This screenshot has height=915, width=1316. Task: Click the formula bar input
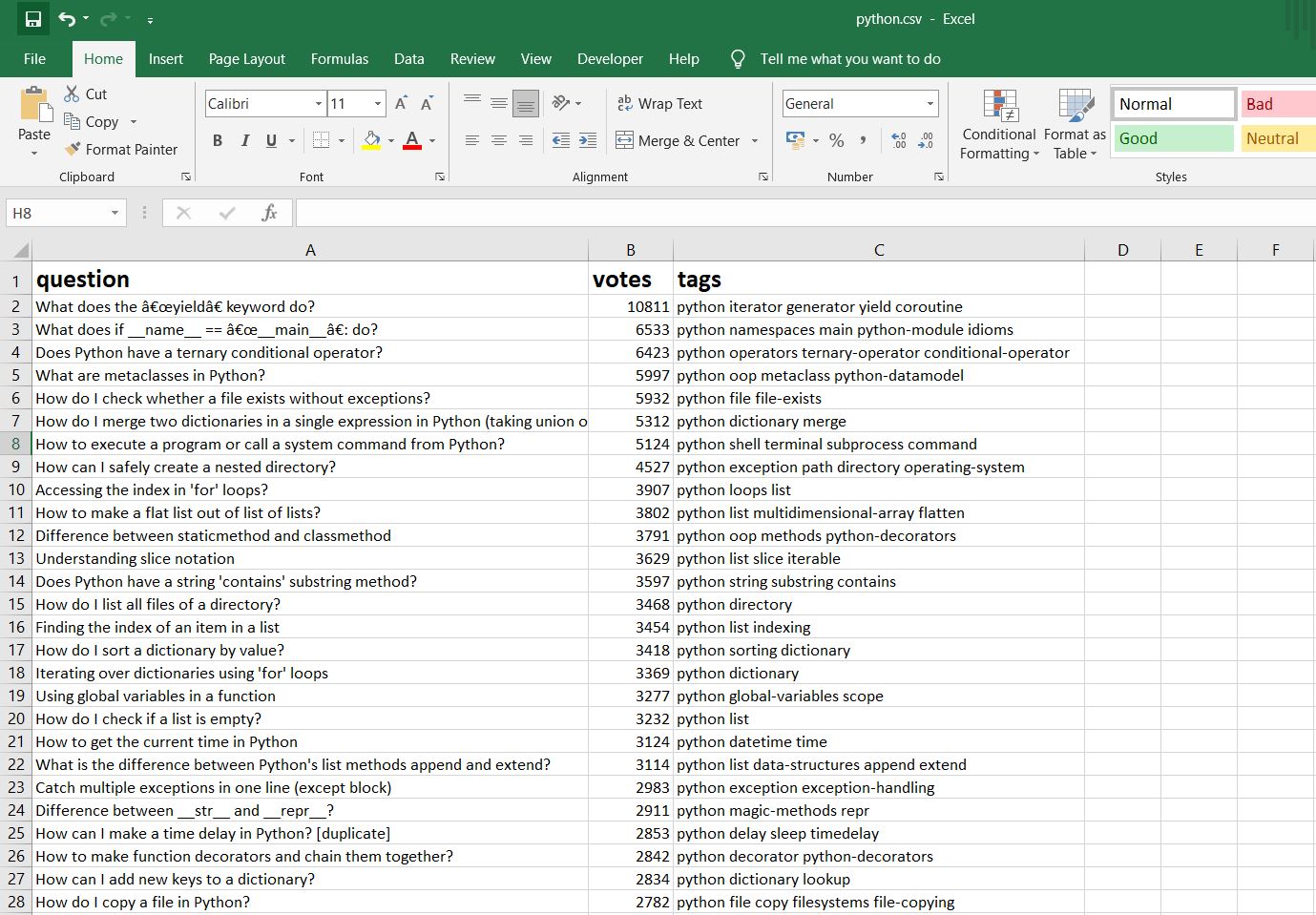pyautogui.click(x=805, y=213)
